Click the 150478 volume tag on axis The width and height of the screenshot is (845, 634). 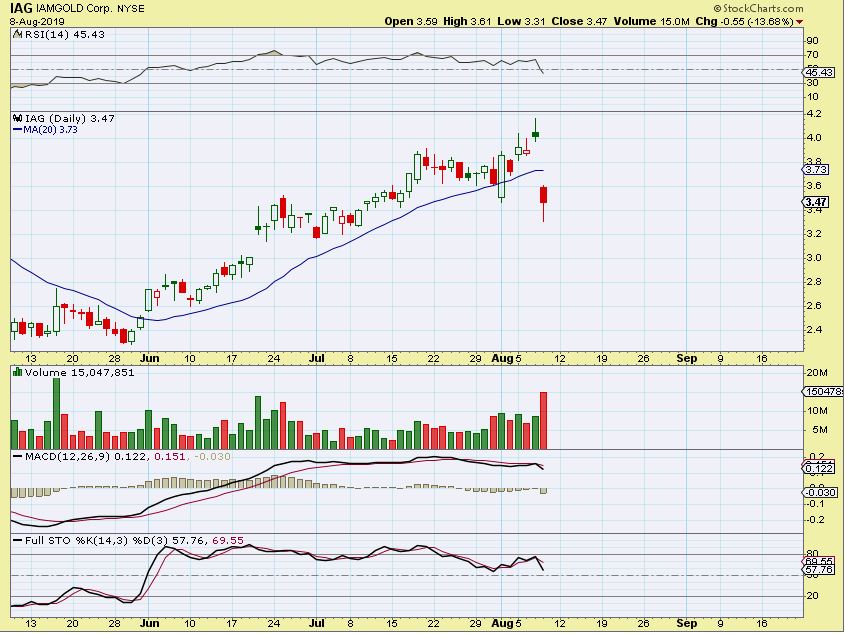tap(823, 391)
